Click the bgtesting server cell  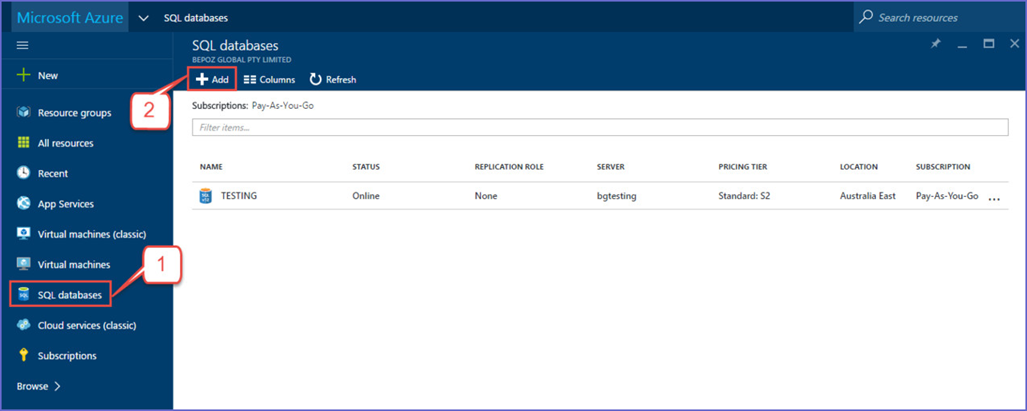point(615,196)
